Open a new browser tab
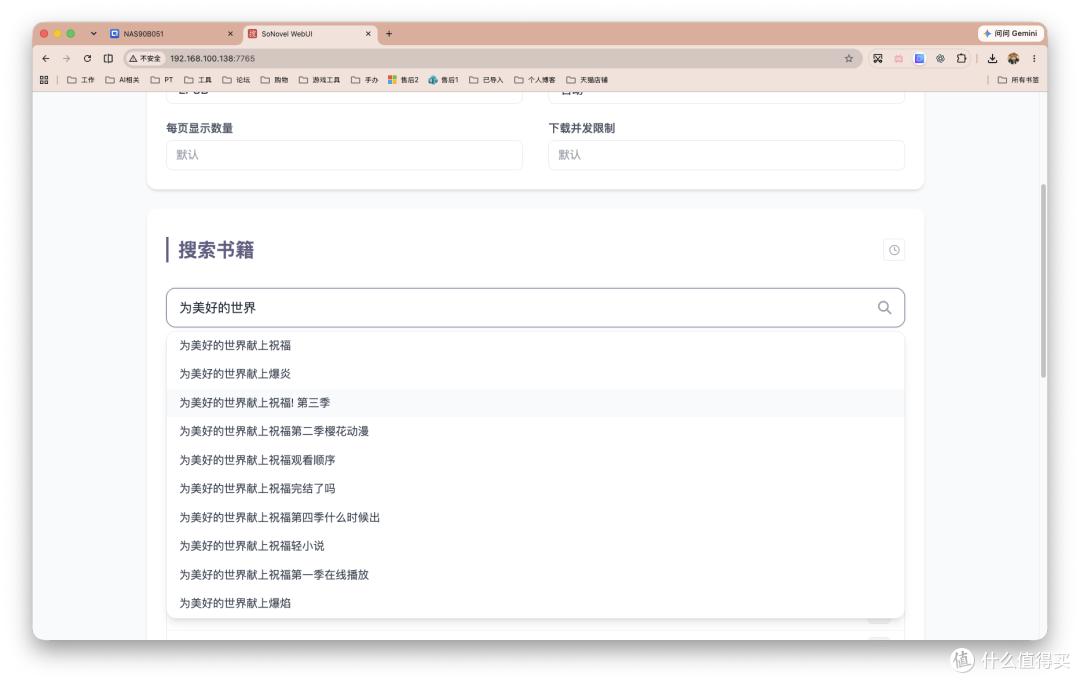Viewport: 1080px width, 683px height. [x=389, y=33]
